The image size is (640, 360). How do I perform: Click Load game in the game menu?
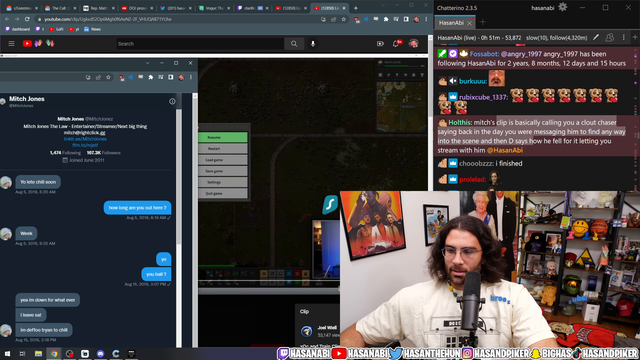pos(223,160)
